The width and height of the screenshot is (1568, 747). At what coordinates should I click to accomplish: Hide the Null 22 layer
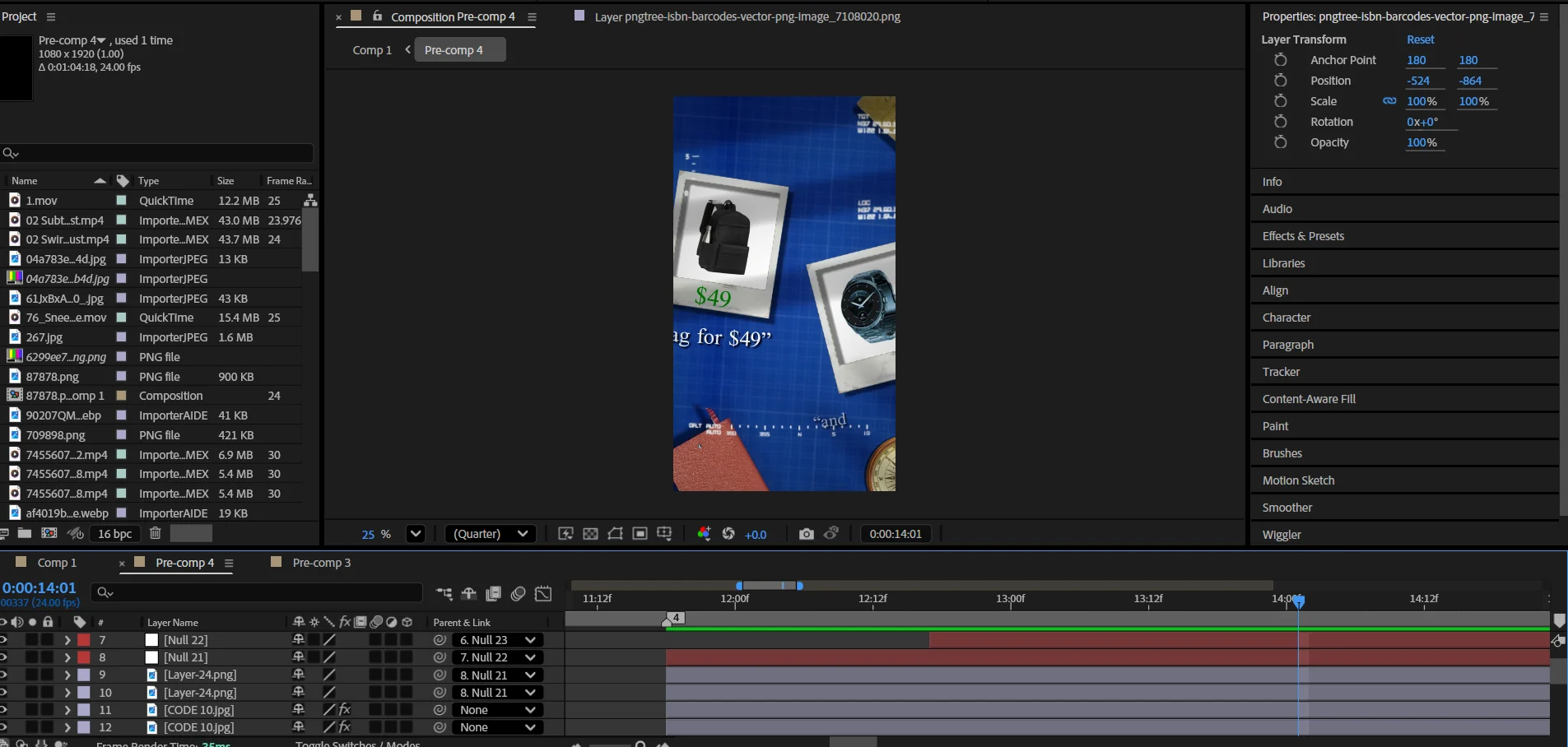pyautogui.click(x=4, y=640)
